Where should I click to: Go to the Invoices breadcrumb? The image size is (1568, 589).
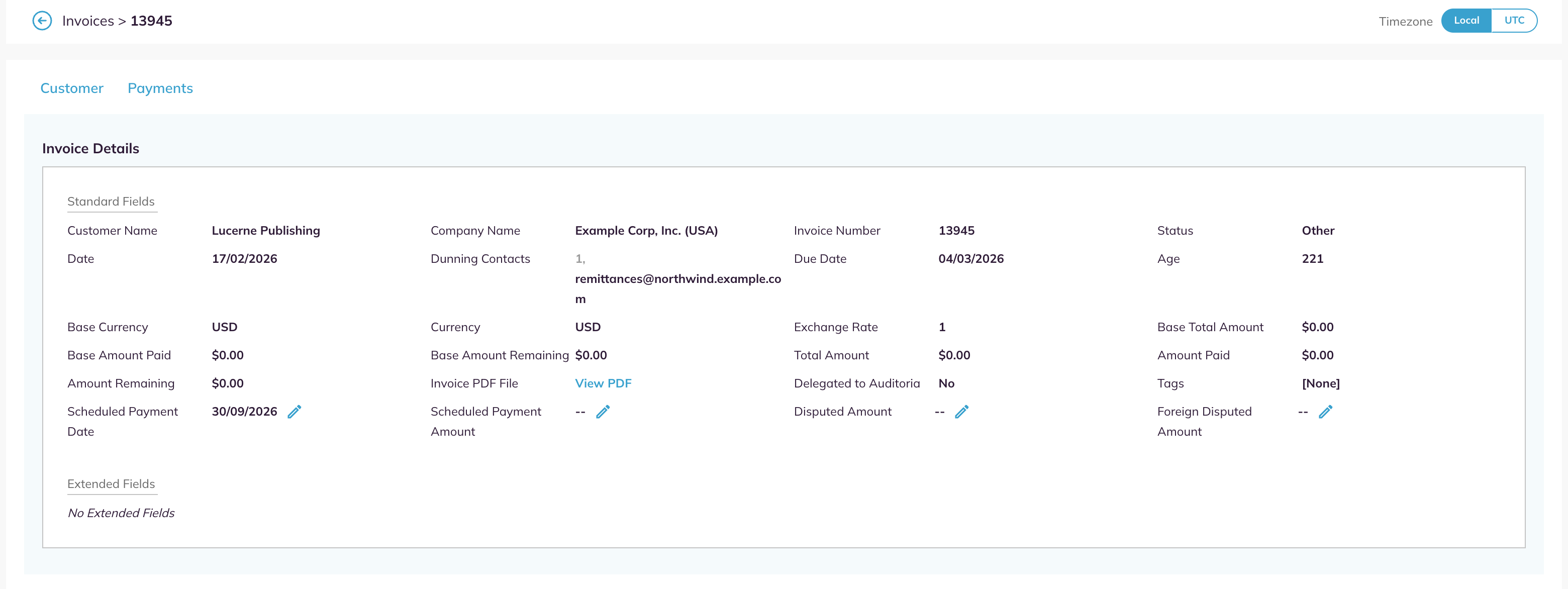tap(87, 21)
